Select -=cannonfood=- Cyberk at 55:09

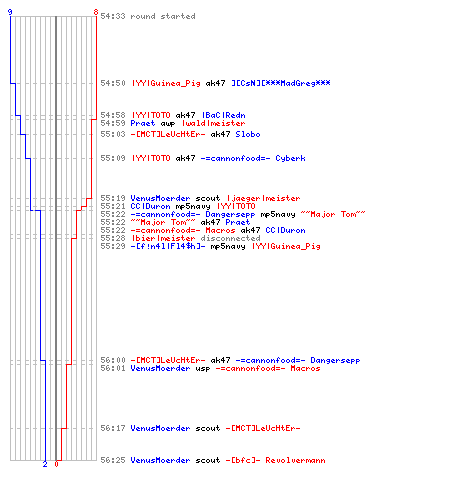coord(253,158)
